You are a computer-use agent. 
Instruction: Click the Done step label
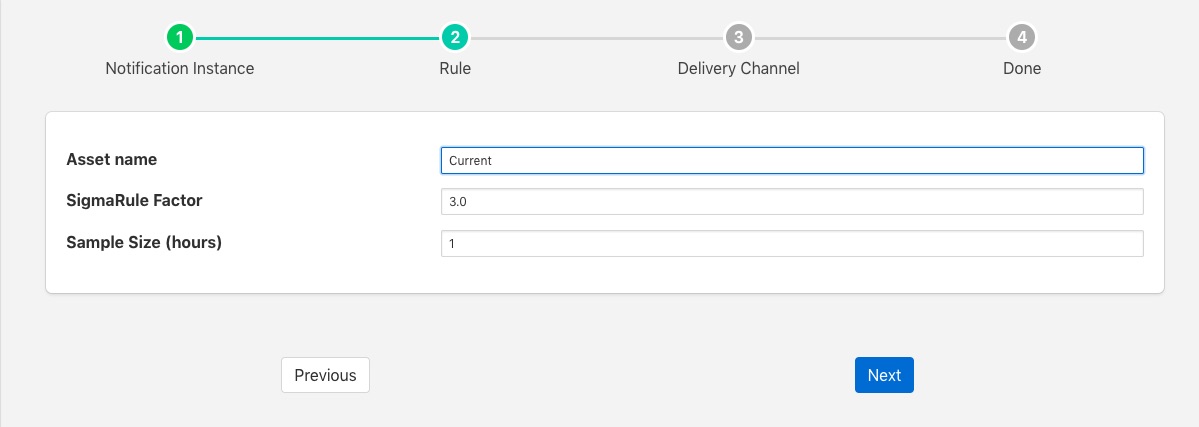(1021, 69)
